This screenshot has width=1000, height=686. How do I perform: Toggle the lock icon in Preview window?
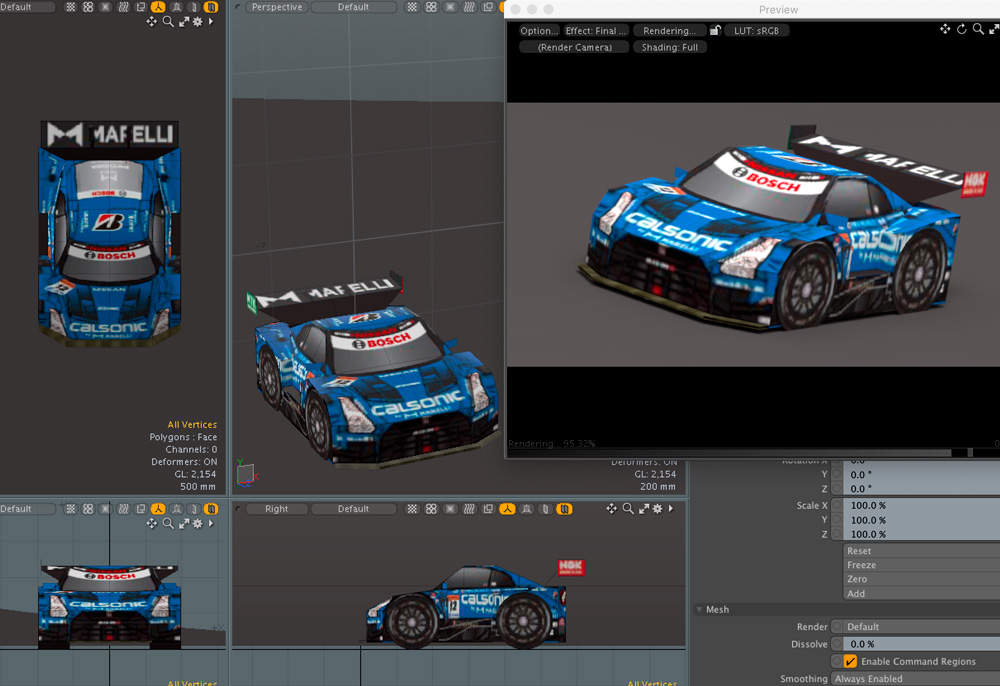coord(716,30)
